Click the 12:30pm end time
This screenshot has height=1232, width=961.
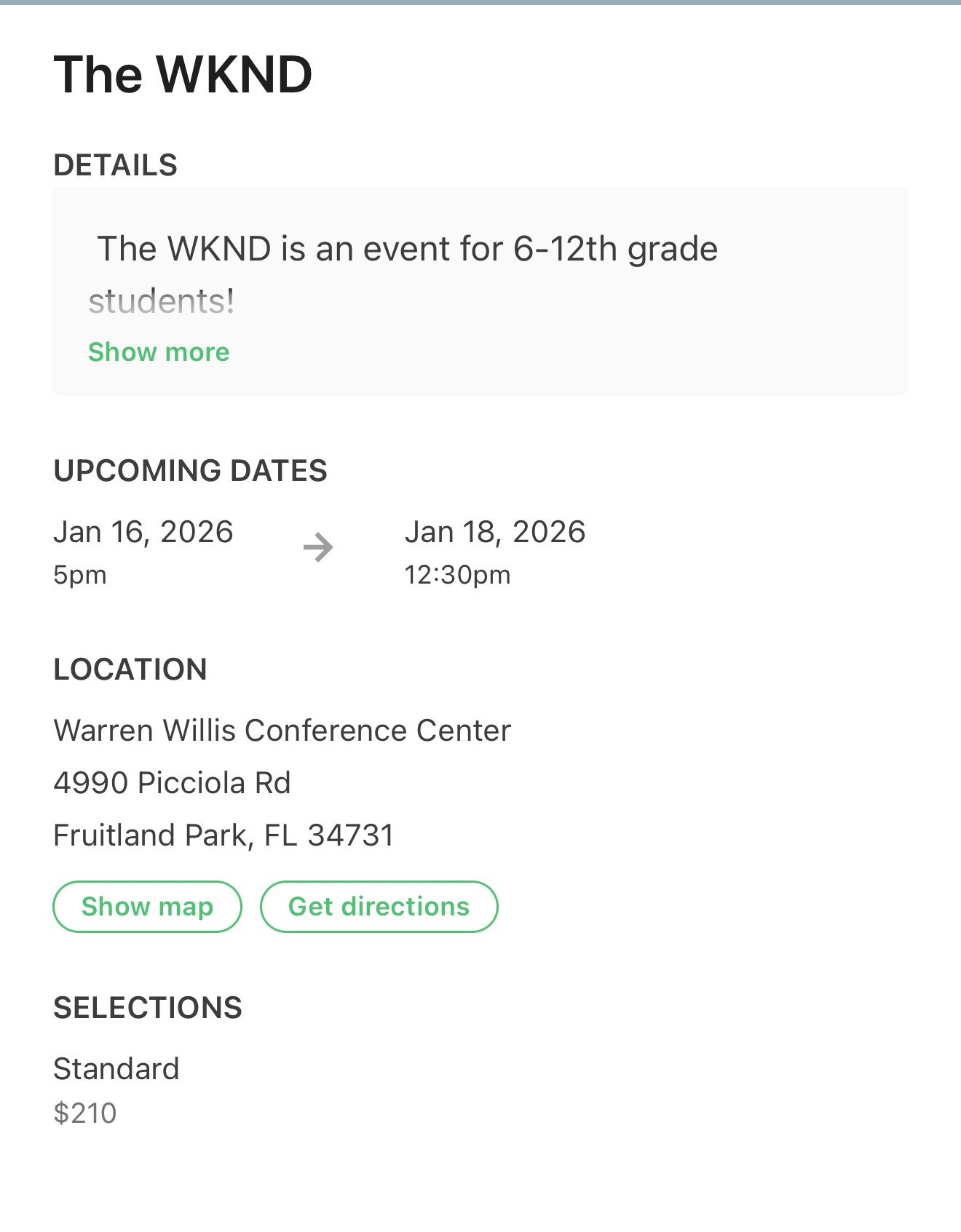point(457,575)
